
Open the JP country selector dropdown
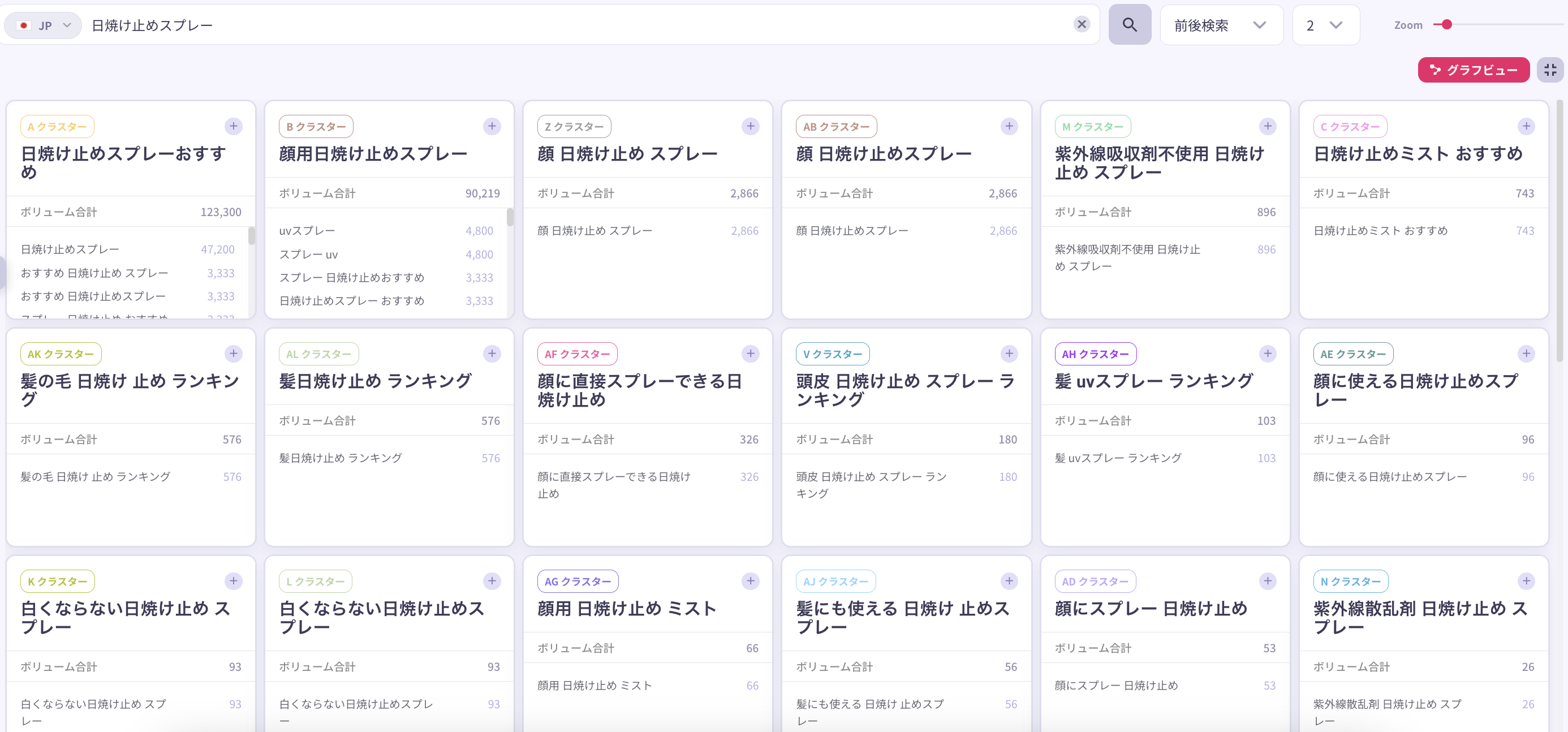tap(44, 25)
